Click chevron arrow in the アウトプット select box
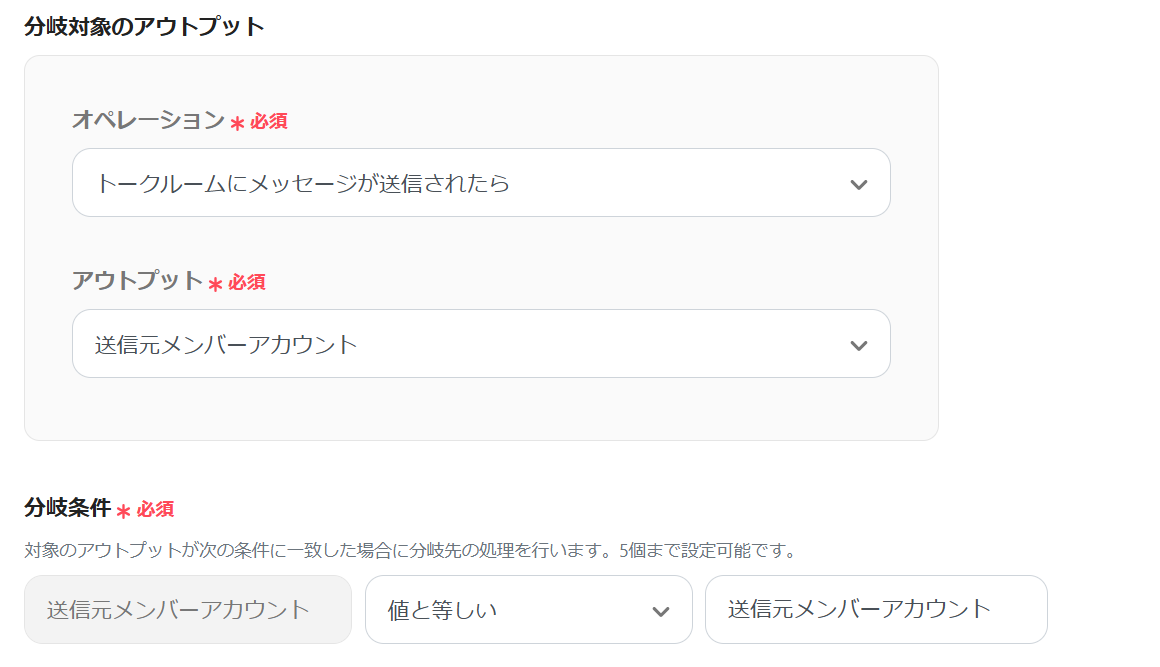The image size is (1160, 667). pos(858,345)
